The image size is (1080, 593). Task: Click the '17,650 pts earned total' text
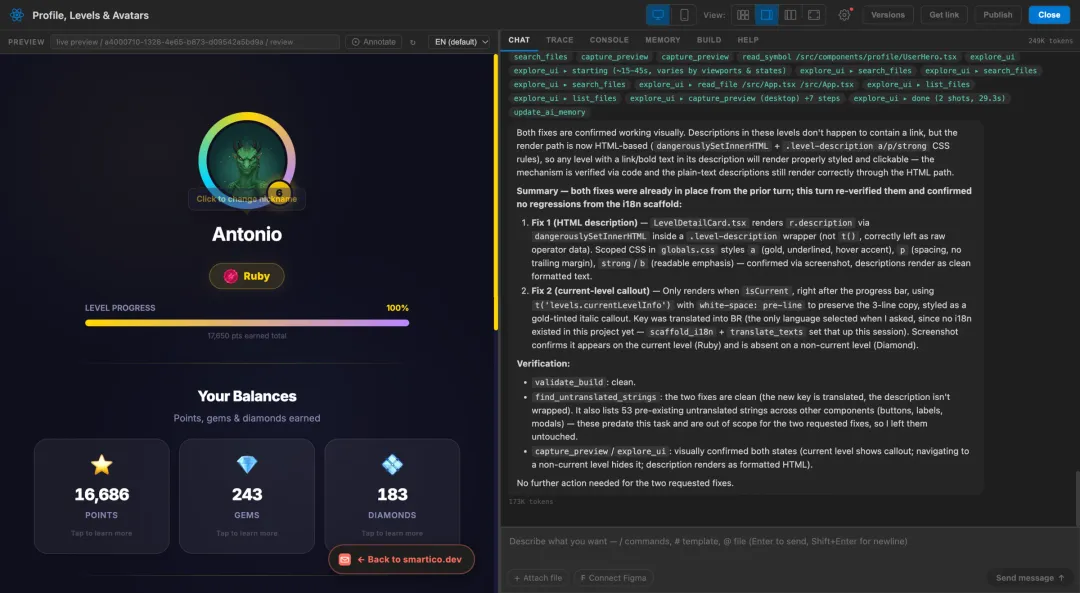(247, 336)
